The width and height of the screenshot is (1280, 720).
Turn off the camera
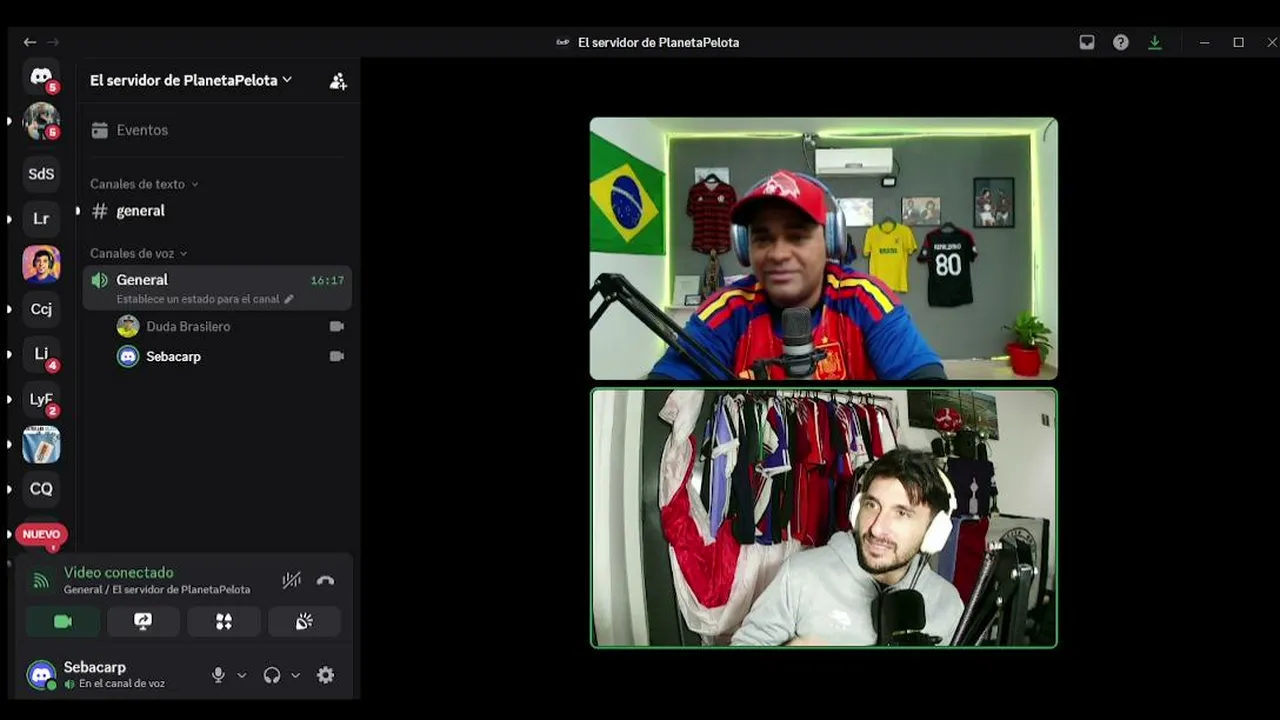click(x=63, y=622)
